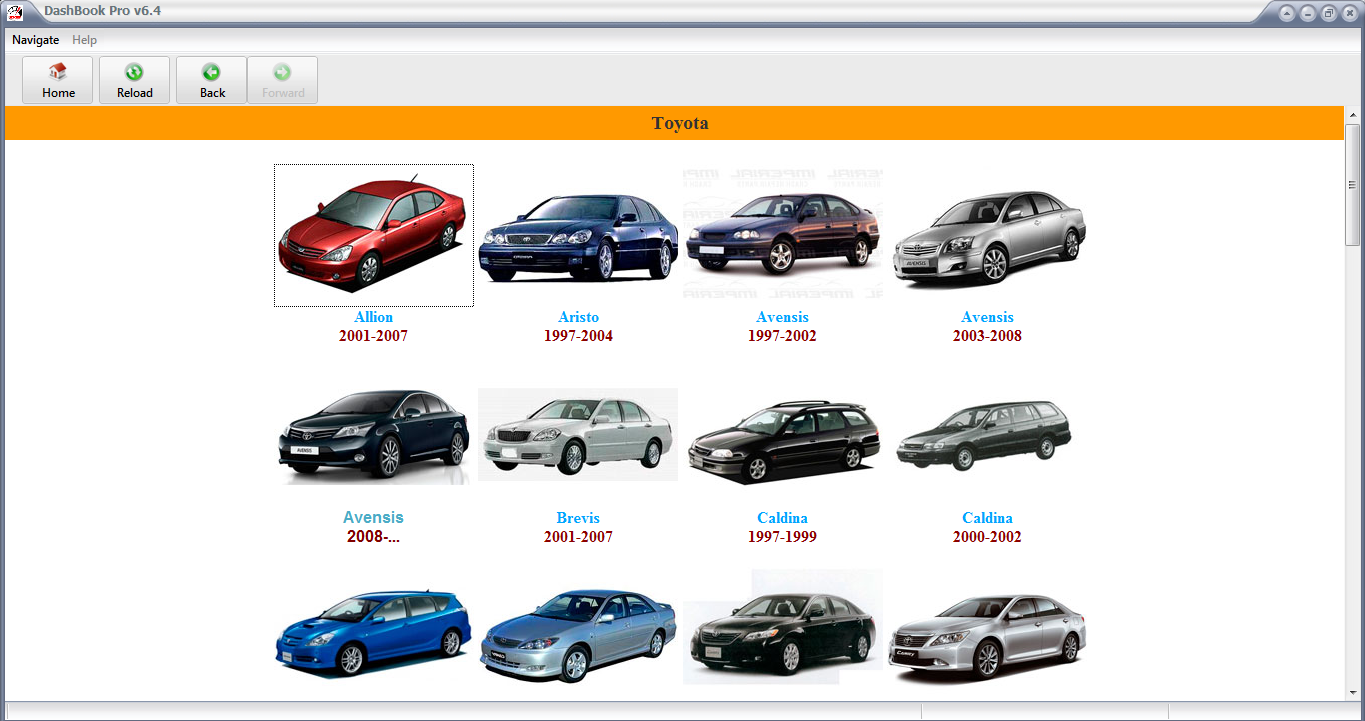
Task: Click the DashBook Pro title bar app icon
Action: [14, 12]
